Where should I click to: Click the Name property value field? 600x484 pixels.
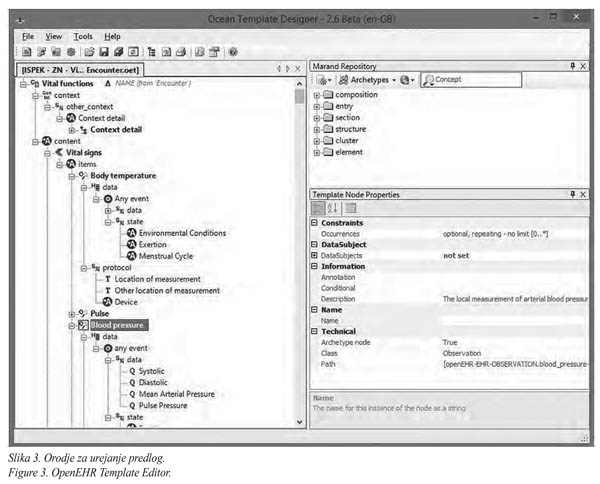514,321
